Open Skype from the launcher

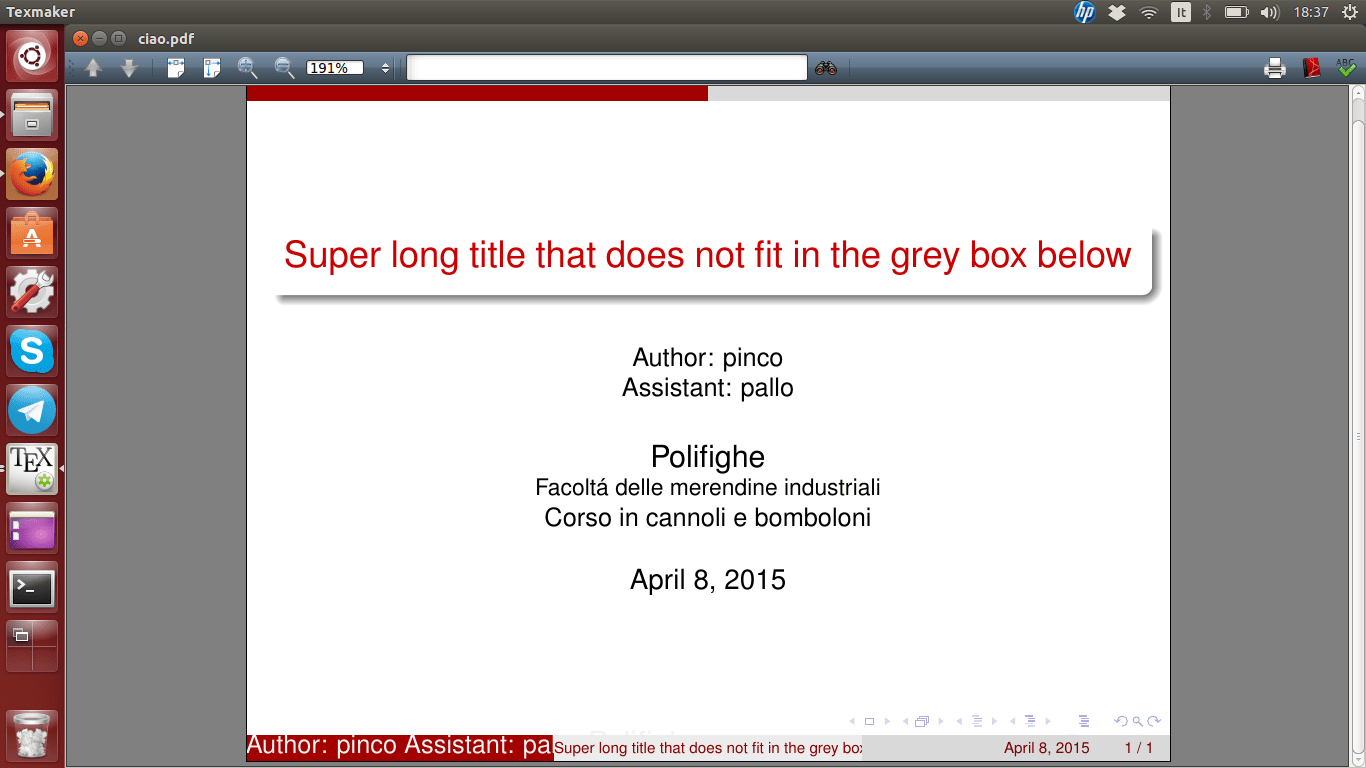click(x=32, y=351)
